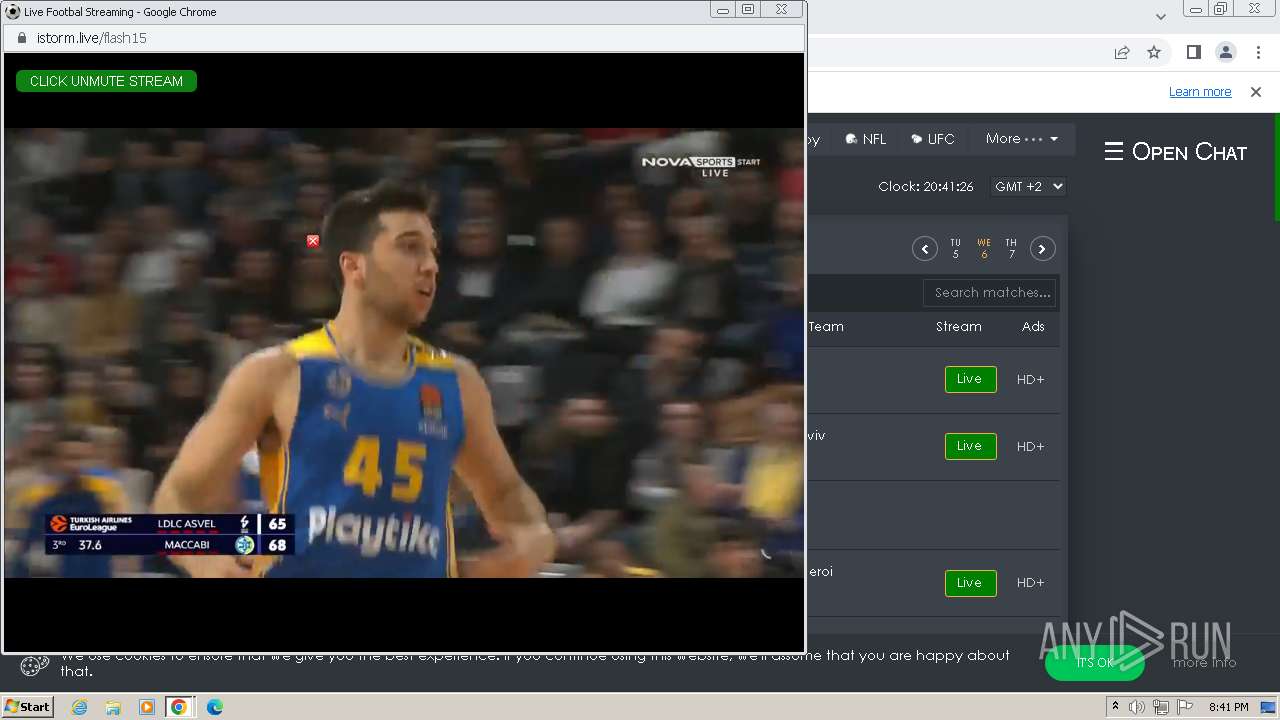
Task: Select Wednesday 6 in date picker
Action: tap(984, 249)
